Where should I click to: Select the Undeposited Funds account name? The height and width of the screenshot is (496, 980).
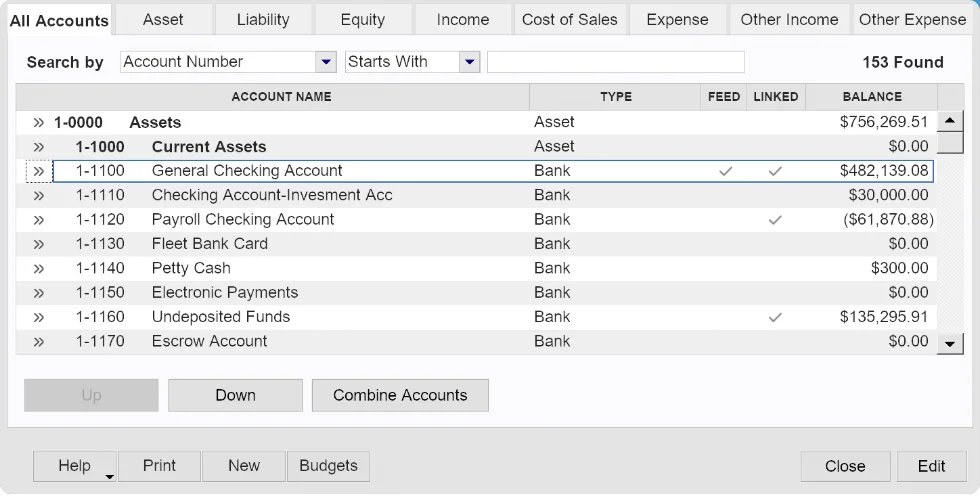[x=221, y=317]
